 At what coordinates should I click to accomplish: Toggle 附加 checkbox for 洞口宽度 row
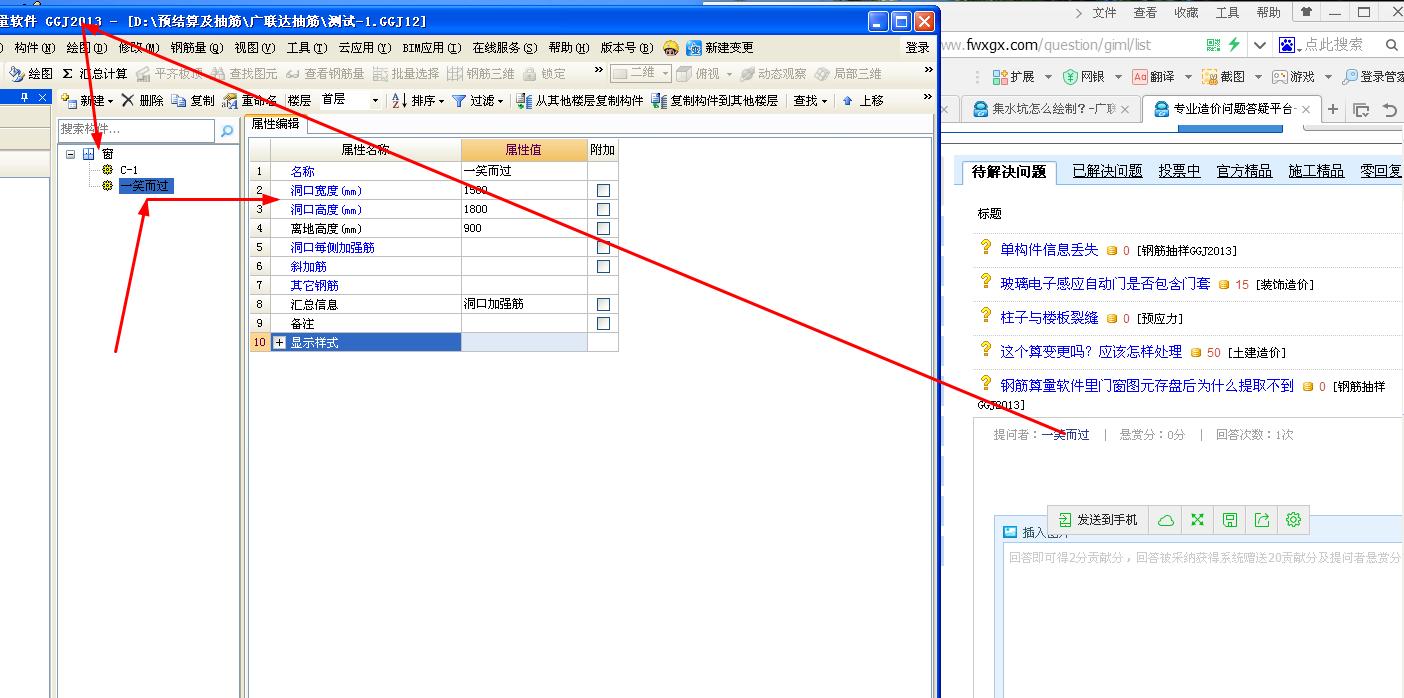[603, 190]
